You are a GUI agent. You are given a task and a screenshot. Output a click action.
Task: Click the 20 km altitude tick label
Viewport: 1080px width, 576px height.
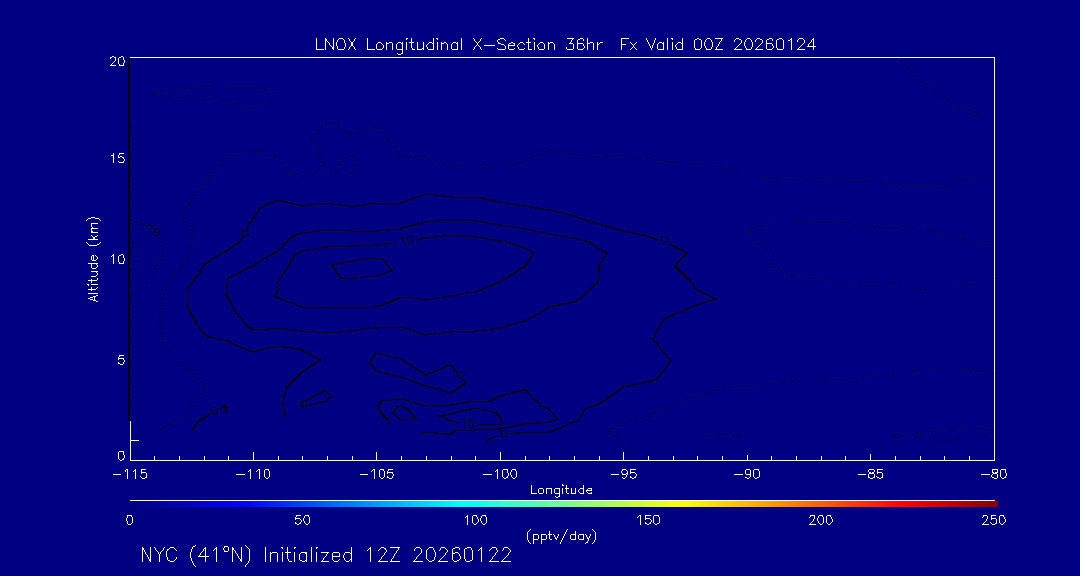(x=116, y=61)
